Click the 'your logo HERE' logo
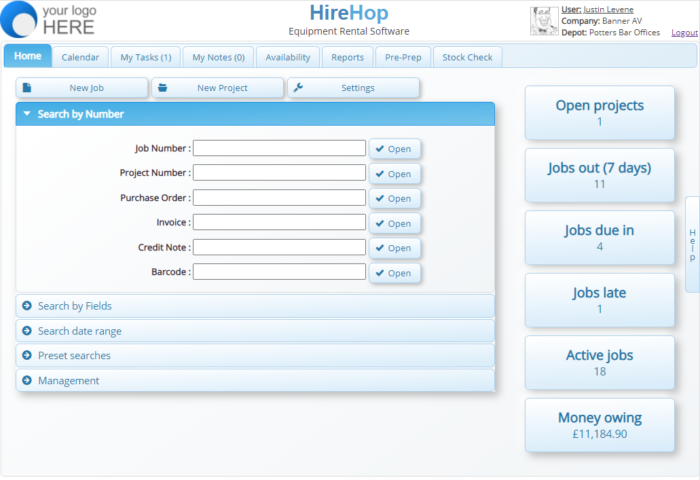This screenshot has width=700, height=480. click(48, 20)
